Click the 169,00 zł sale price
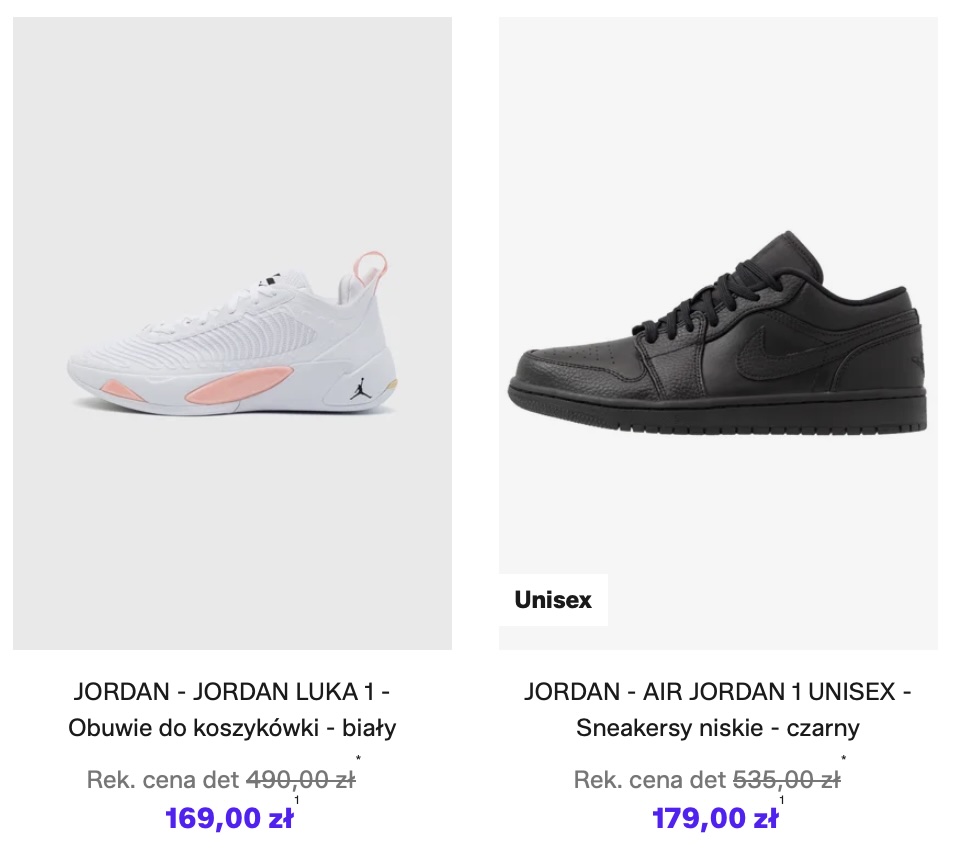This screenshot has height=860, width=954. click(x=229, y=819)
